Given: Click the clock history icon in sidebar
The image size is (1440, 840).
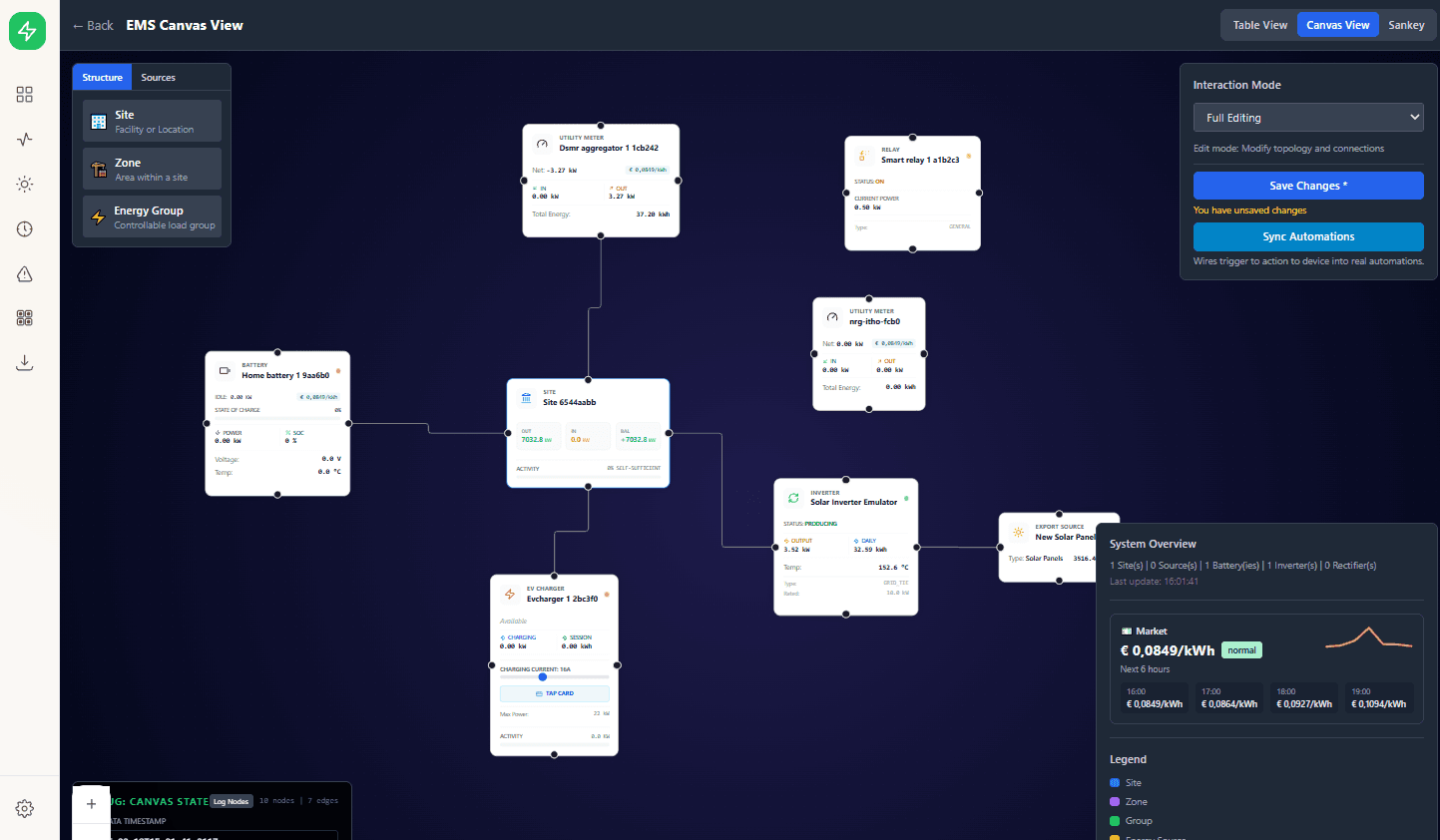Looking at the screenshot, I should 24,228.
